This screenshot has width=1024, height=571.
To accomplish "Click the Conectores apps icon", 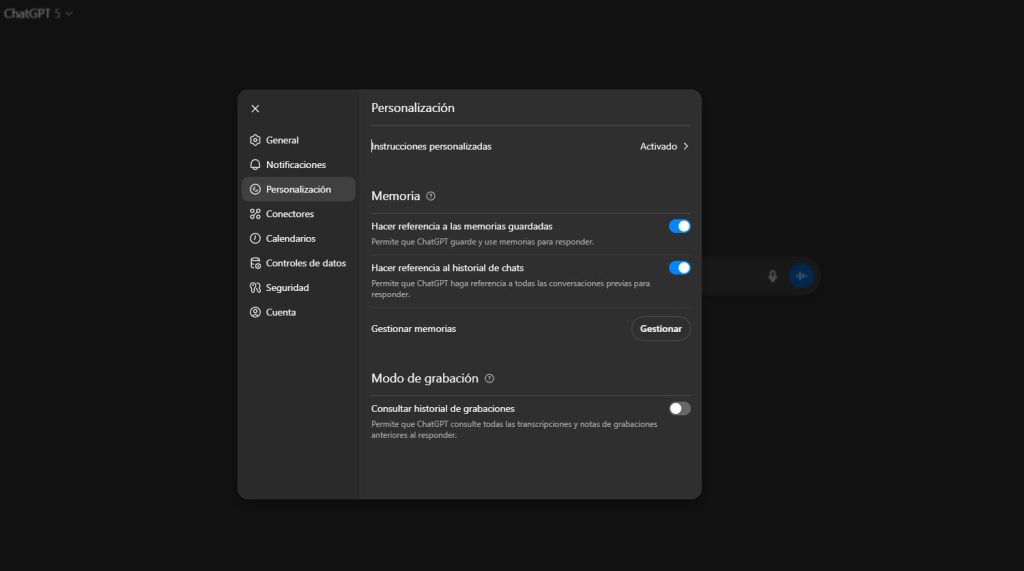I will [255, 214].
